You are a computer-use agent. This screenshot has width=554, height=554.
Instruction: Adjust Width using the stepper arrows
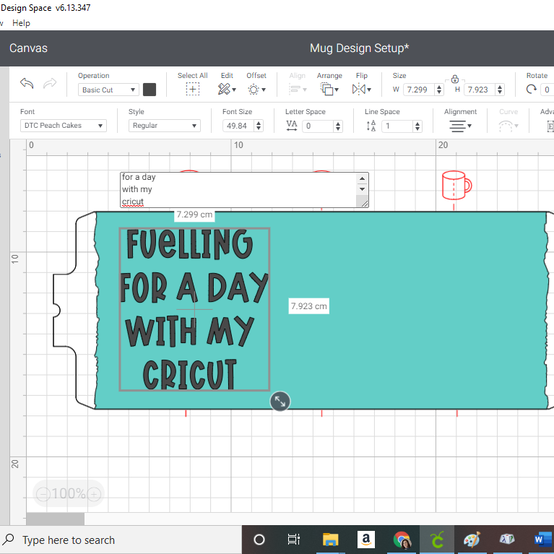pyautogui.click(x=439, y=90)
